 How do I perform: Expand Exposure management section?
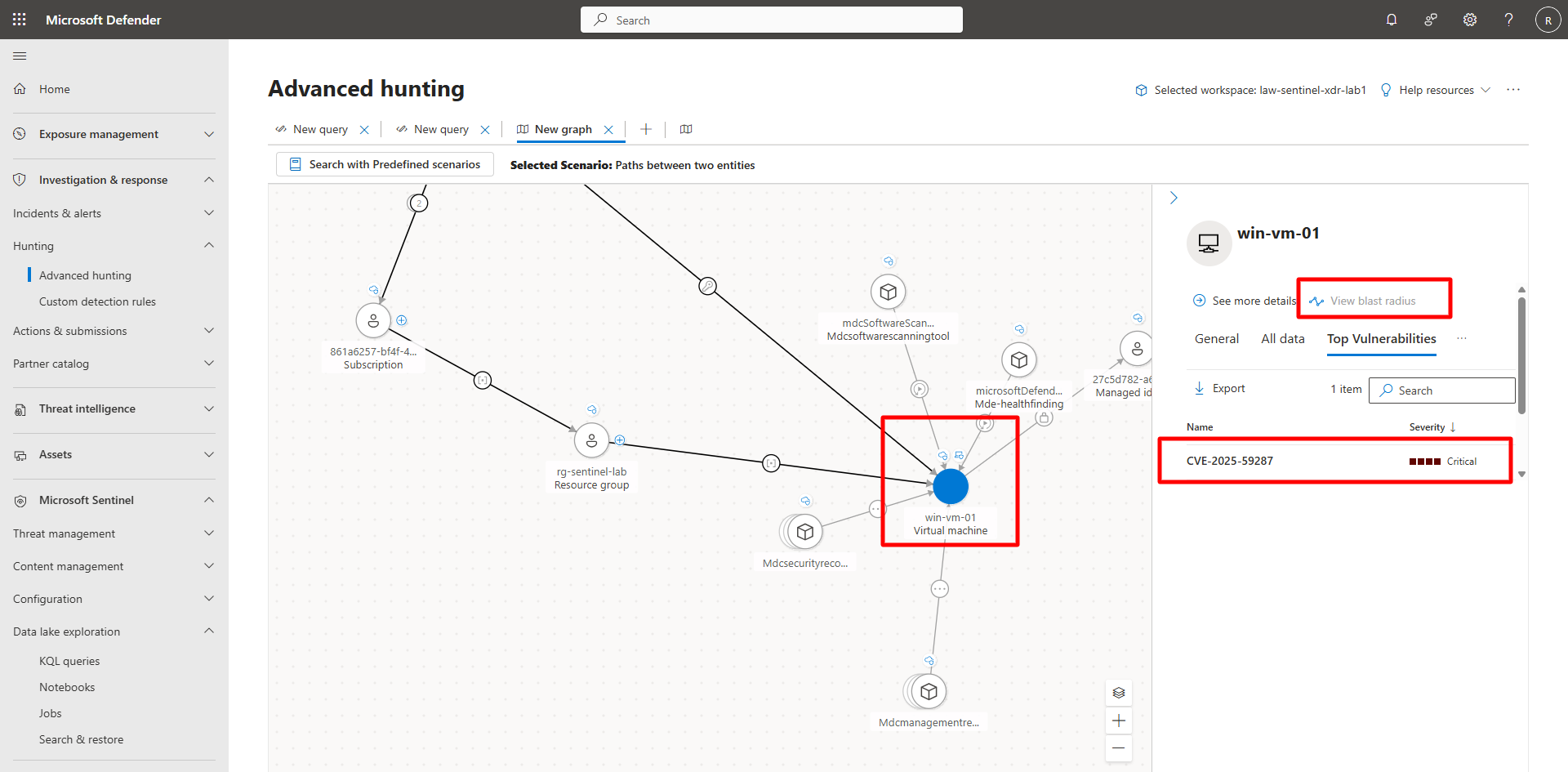[209, 134]
